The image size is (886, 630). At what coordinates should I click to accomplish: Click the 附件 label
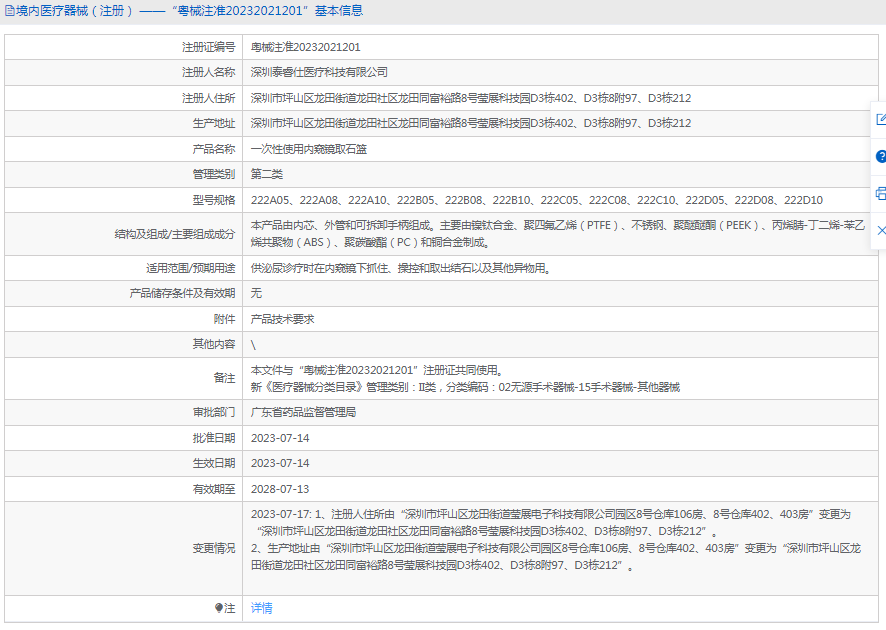pos(224,319)
